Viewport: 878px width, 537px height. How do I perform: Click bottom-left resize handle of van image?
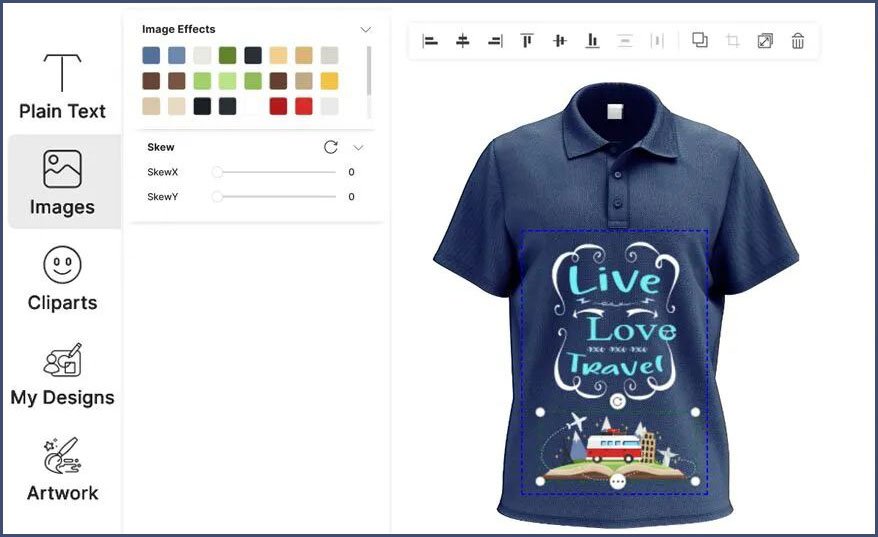pyautogui.click(x=540, y=481)
